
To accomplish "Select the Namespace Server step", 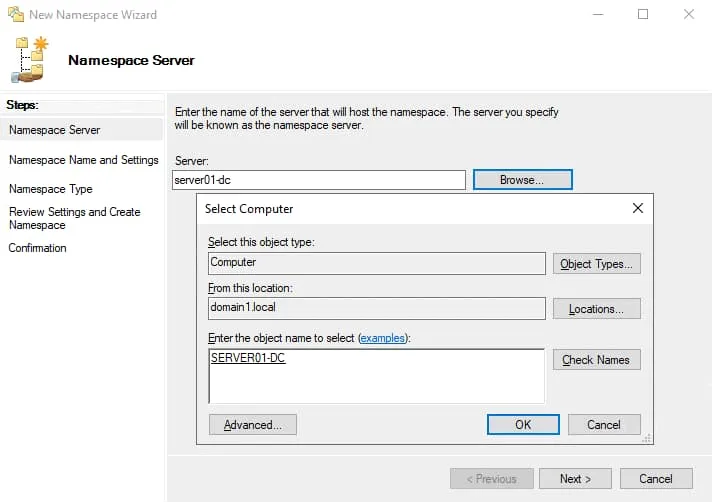I will click(55, 130).
